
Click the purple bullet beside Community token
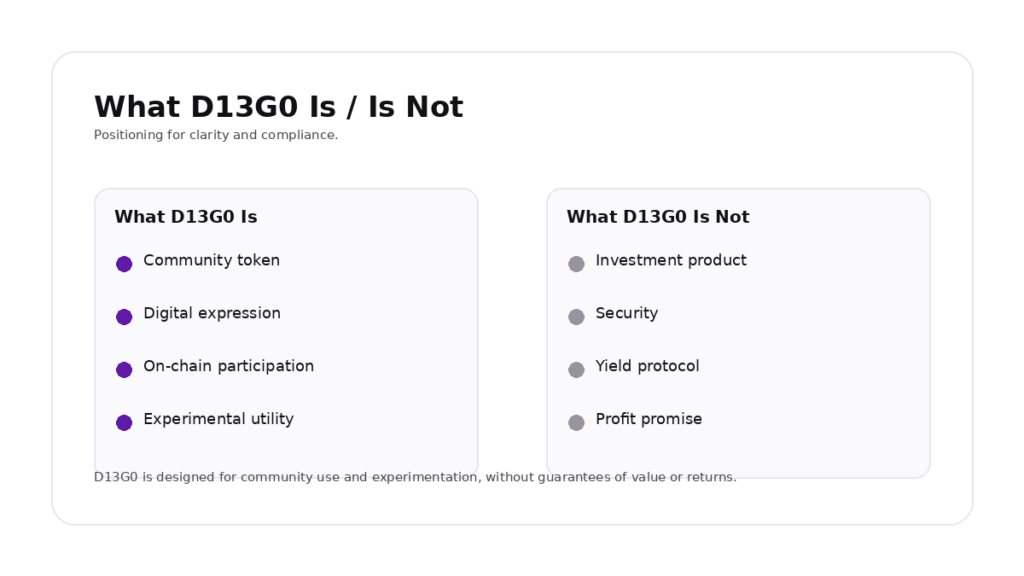coord(124,264)
